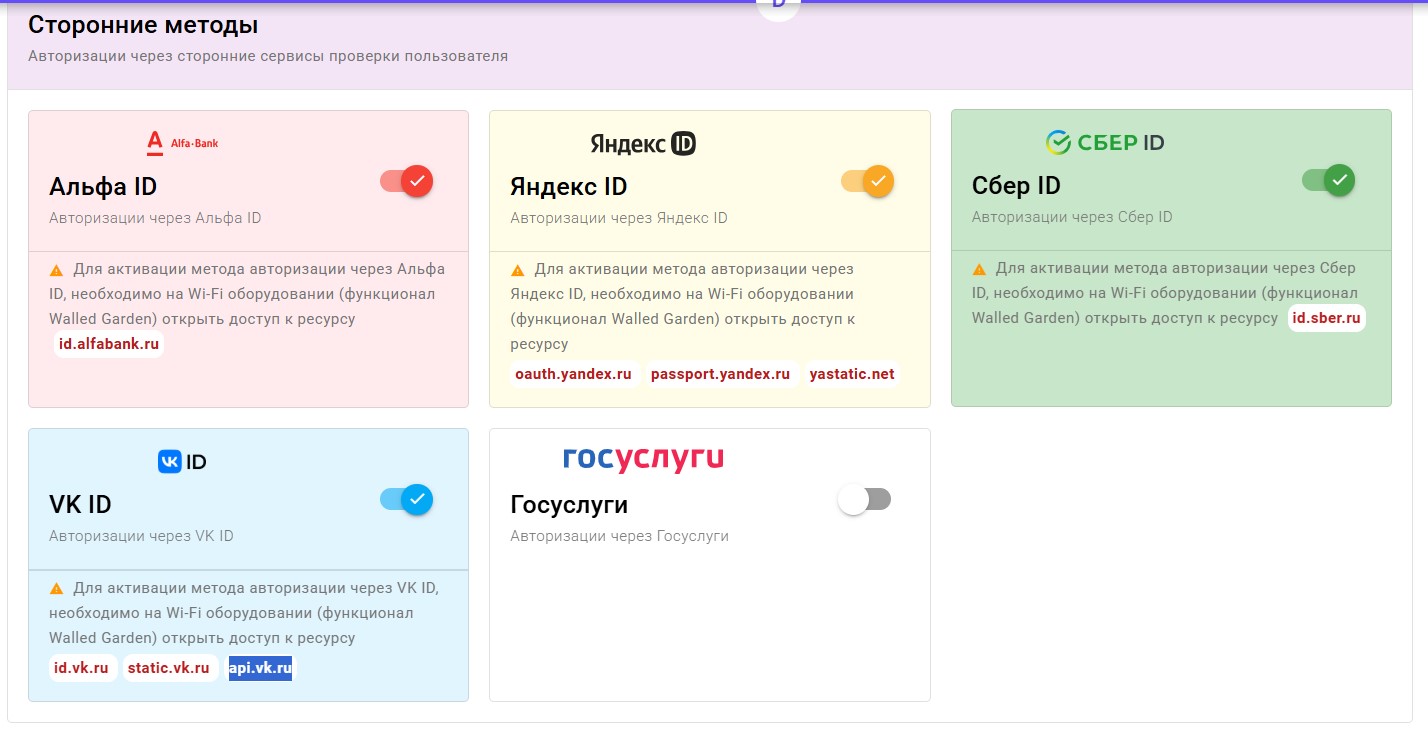Click the VK ID card title
The height and width of the screenshot is (743, 1428).
80,505
